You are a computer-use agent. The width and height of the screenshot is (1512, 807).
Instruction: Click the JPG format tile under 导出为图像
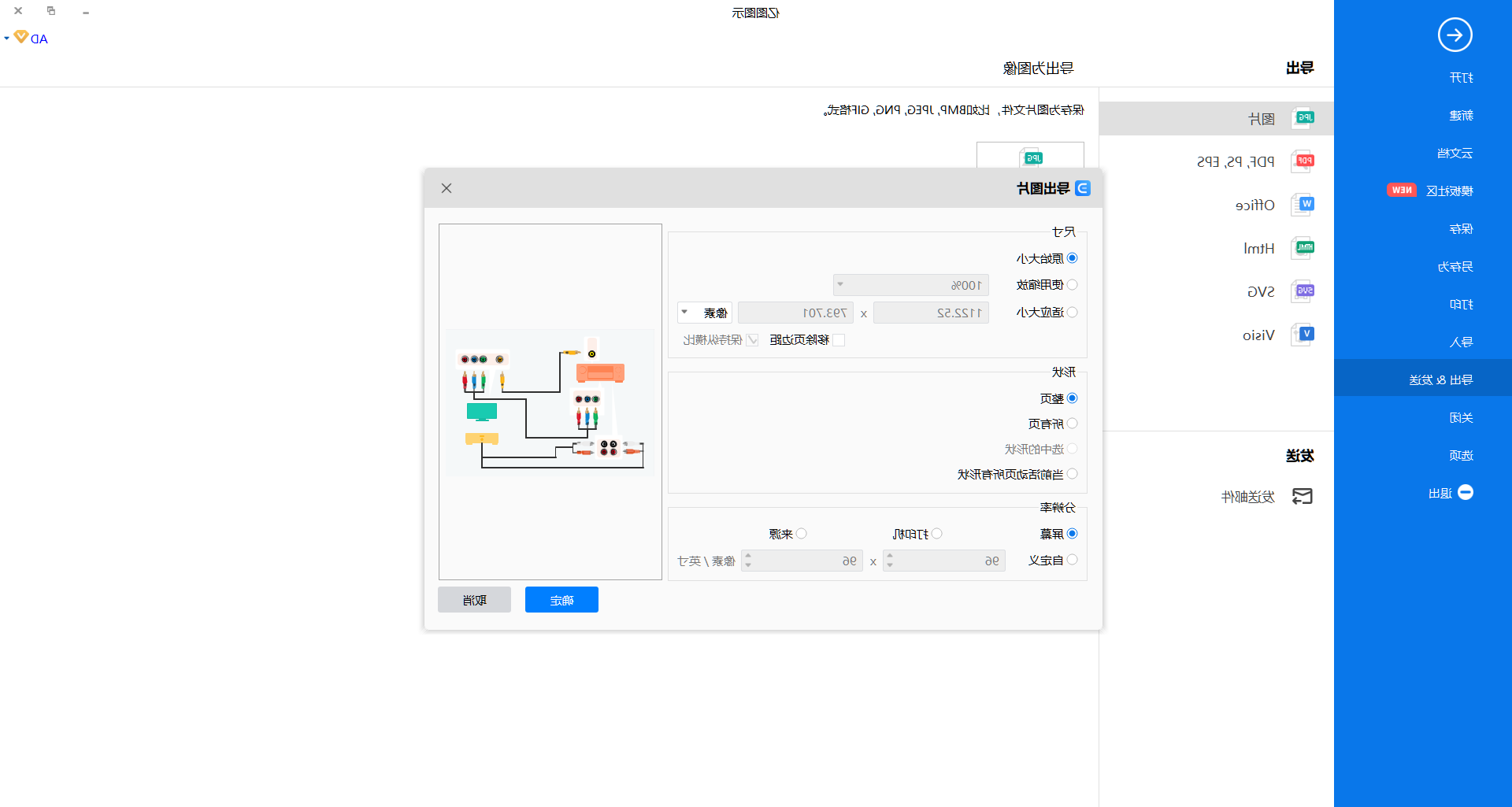1030,156
